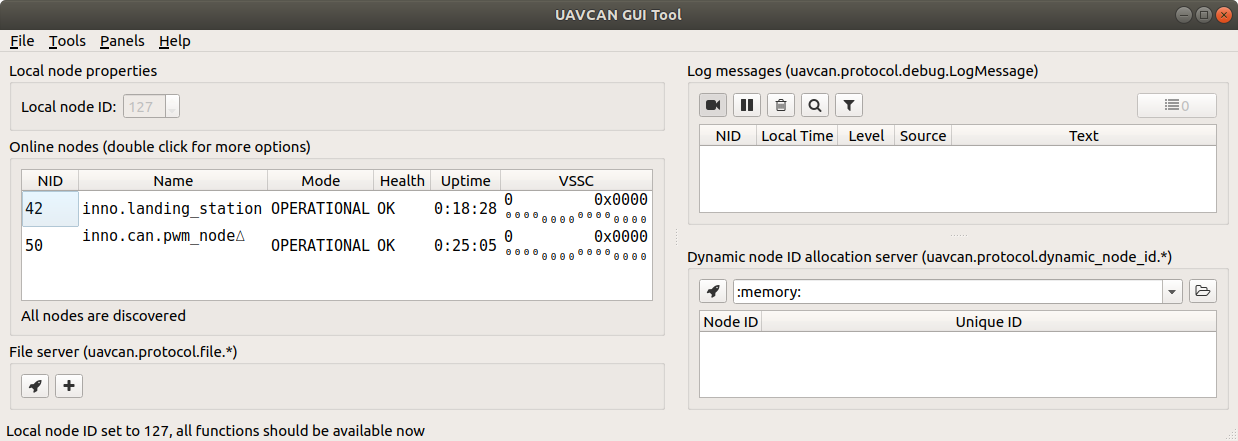Click the video camera icon in Log messages
This screenshot has height=441, width=1238.
[713, 105]
